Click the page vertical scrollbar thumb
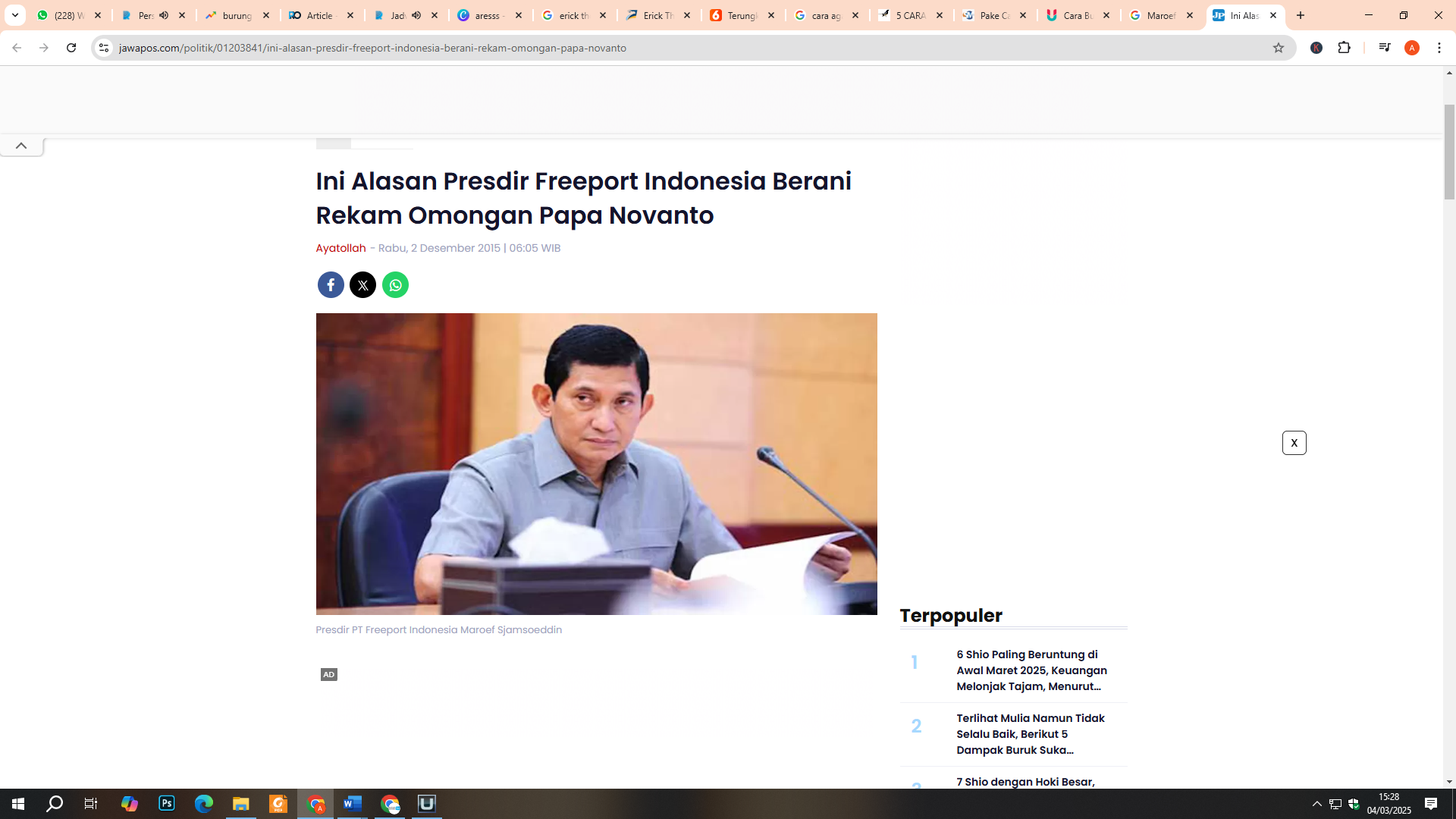The height and width of the screenshot is (819, 1456). click(1449, 152)
